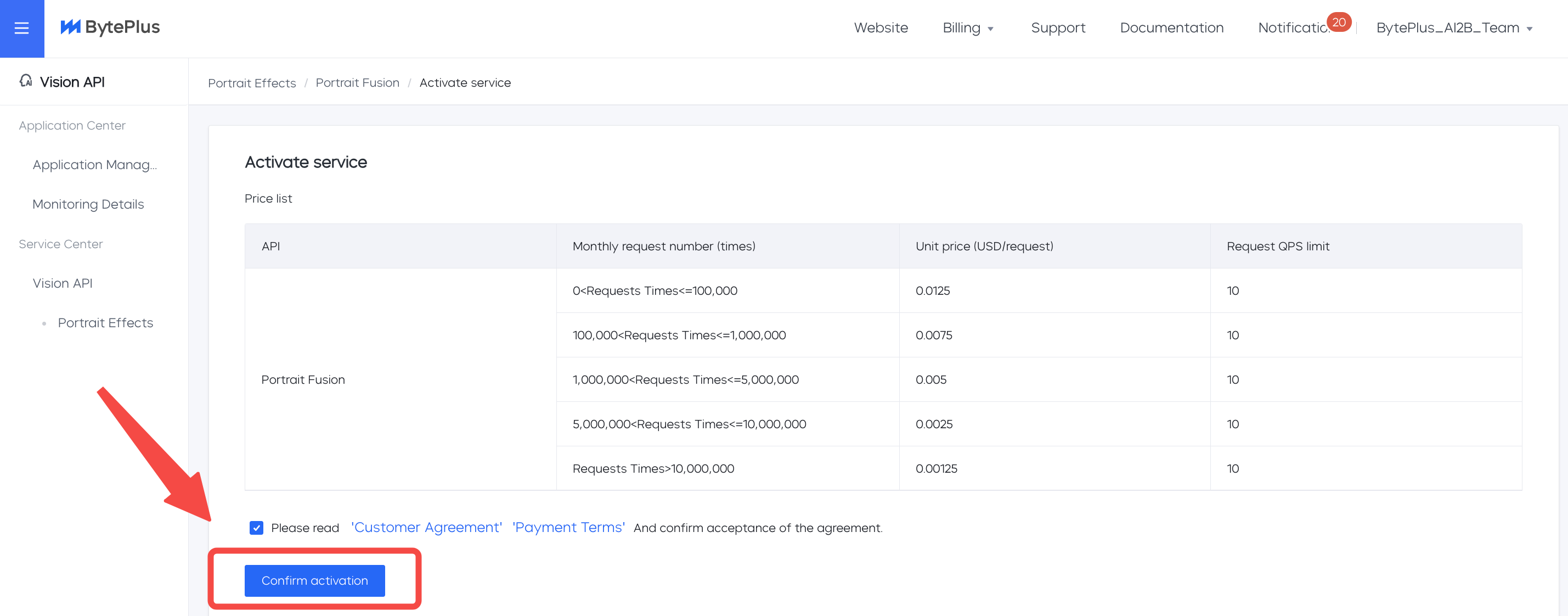1568x616 pixels.
Task: Go to the Website menu item
Action: tap(881, 28)
